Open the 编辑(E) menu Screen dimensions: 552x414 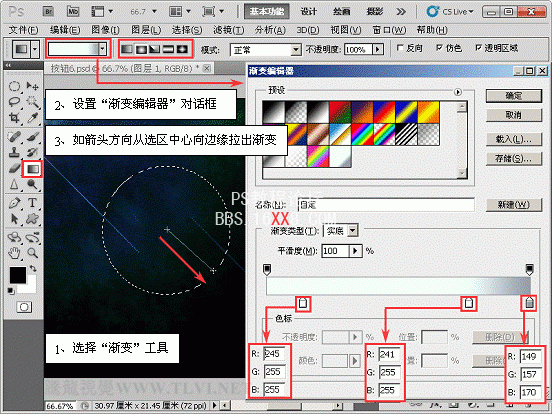[x=65, y=30]
